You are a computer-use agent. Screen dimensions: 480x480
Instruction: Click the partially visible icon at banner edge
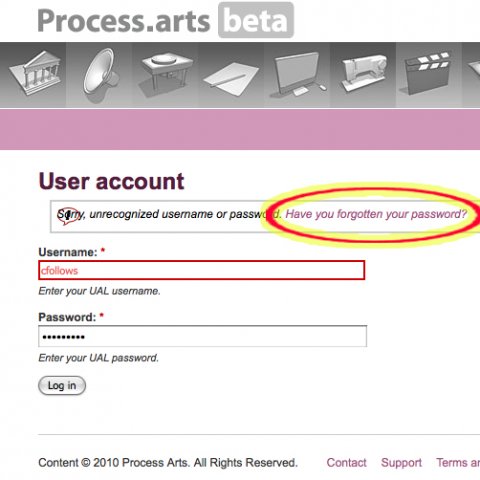point(473,72)
